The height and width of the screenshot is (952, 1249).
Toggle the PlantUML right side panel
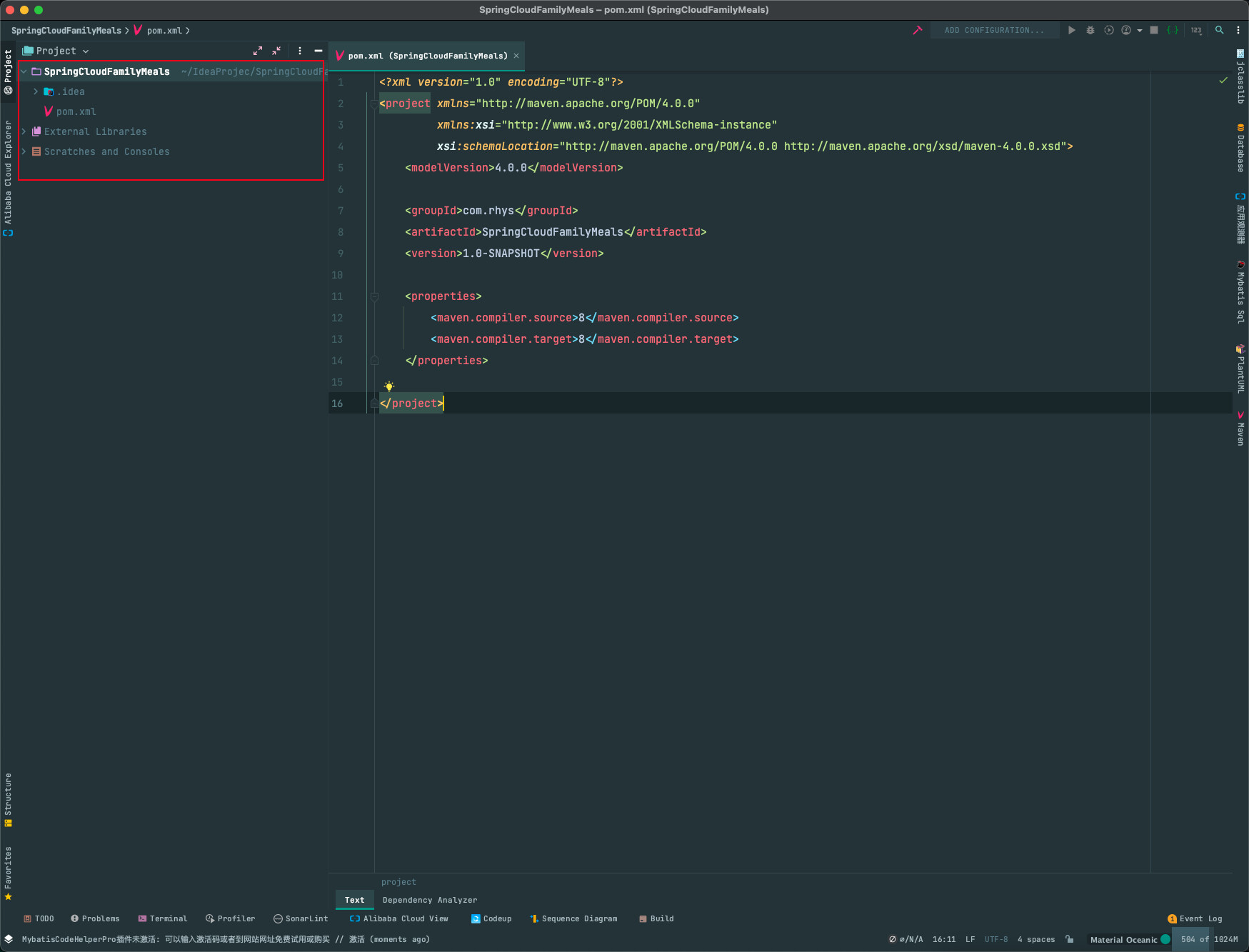coord(1240,369)
